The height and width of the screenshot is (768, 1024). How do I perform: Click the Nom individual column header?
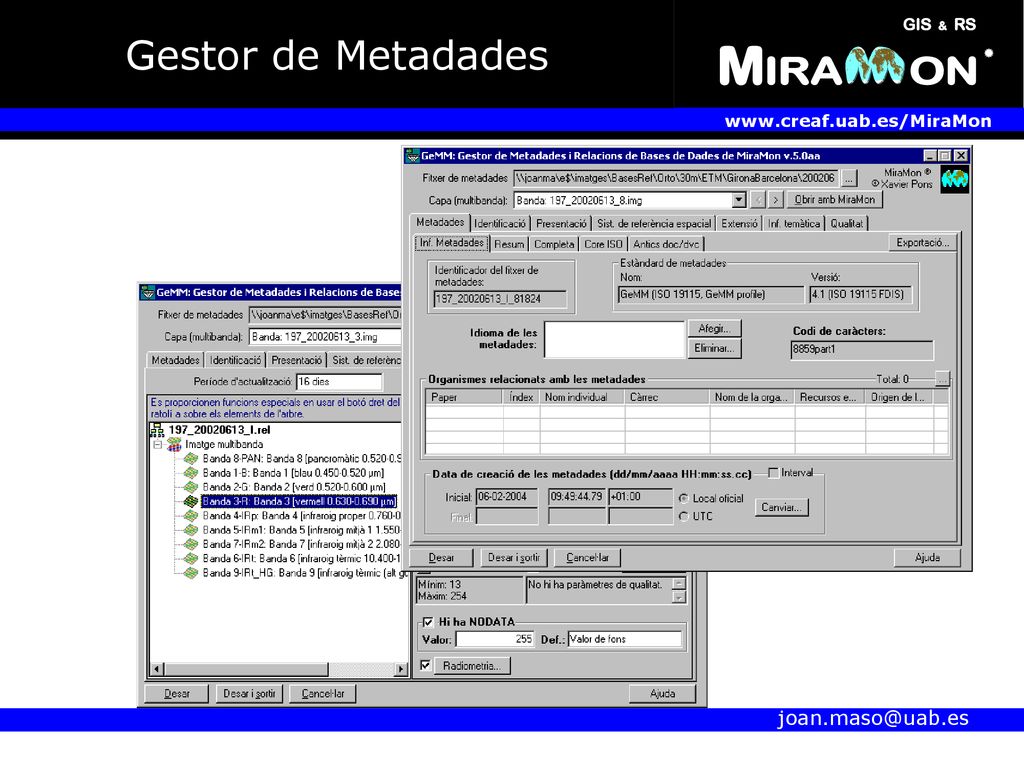[582, 397]
